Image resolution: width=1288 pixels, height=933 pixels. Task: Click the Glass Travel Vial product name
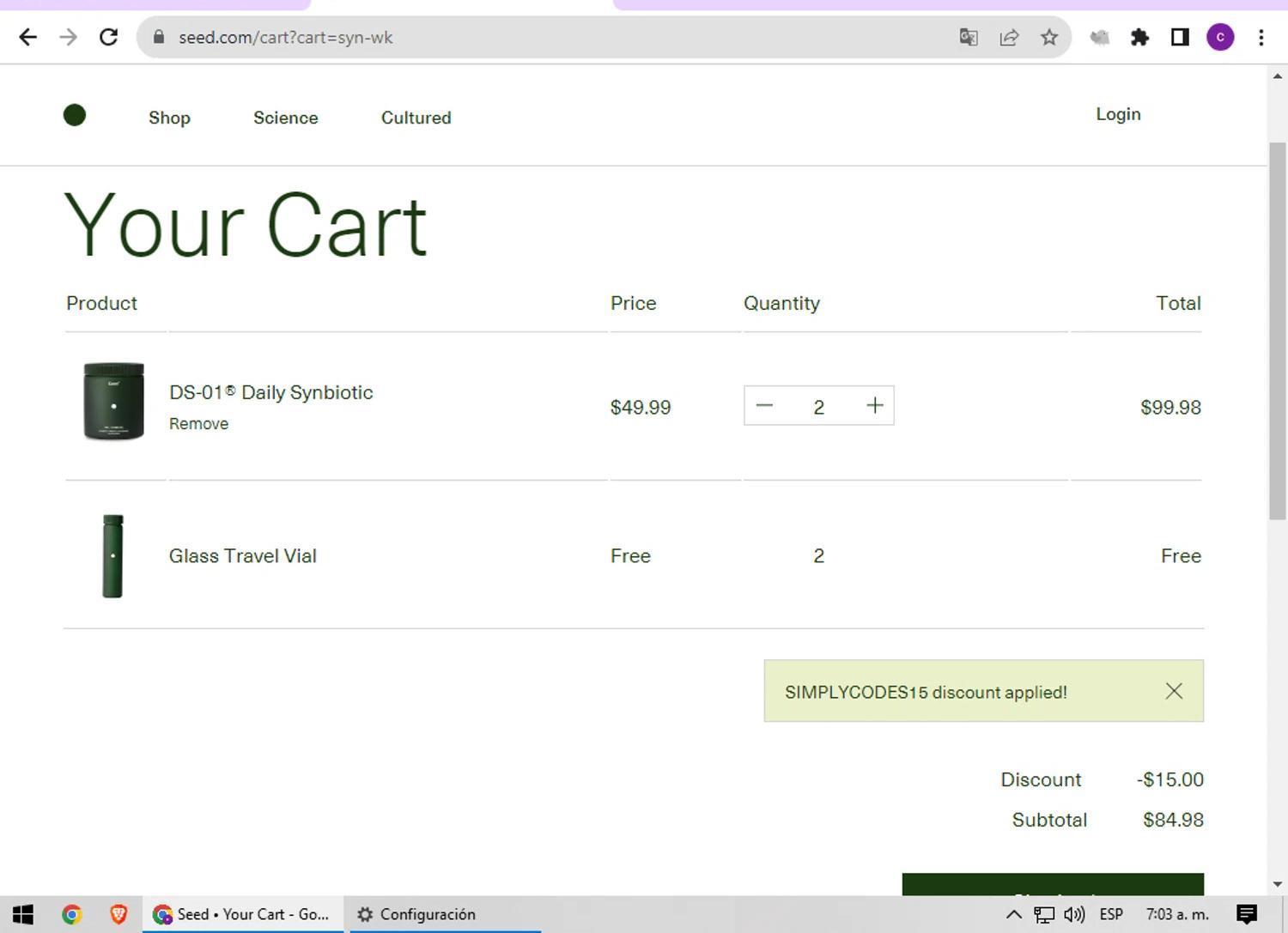[x=243, y=556]
